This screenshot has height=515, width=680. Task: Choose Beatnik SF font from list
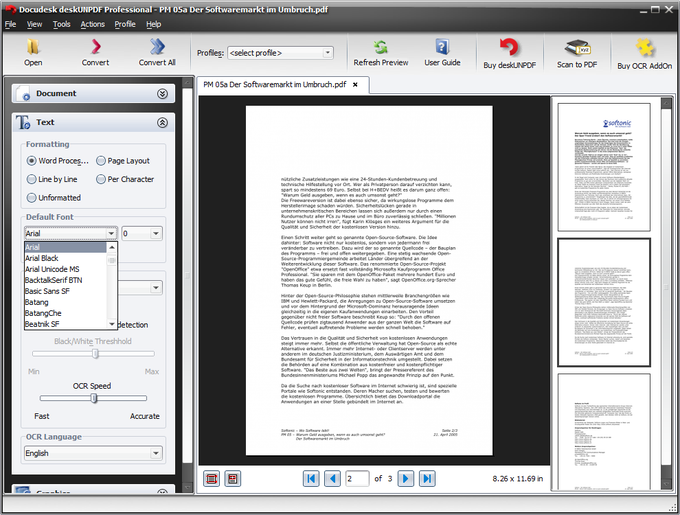65,324
